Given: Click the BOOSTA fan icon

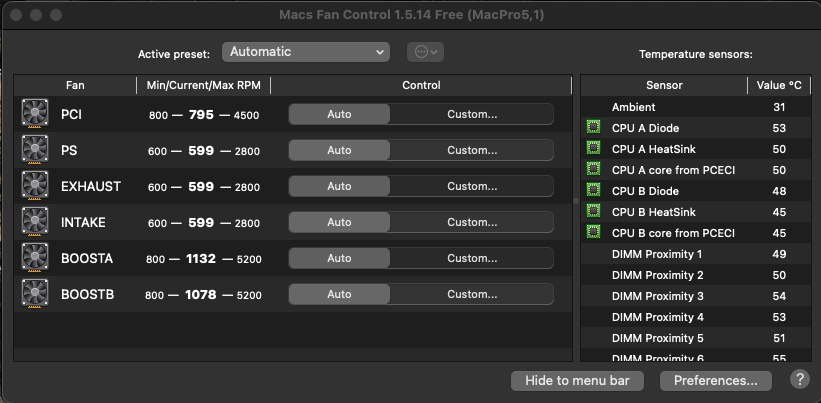Looking at the screenshot, I should coord(35,258).
